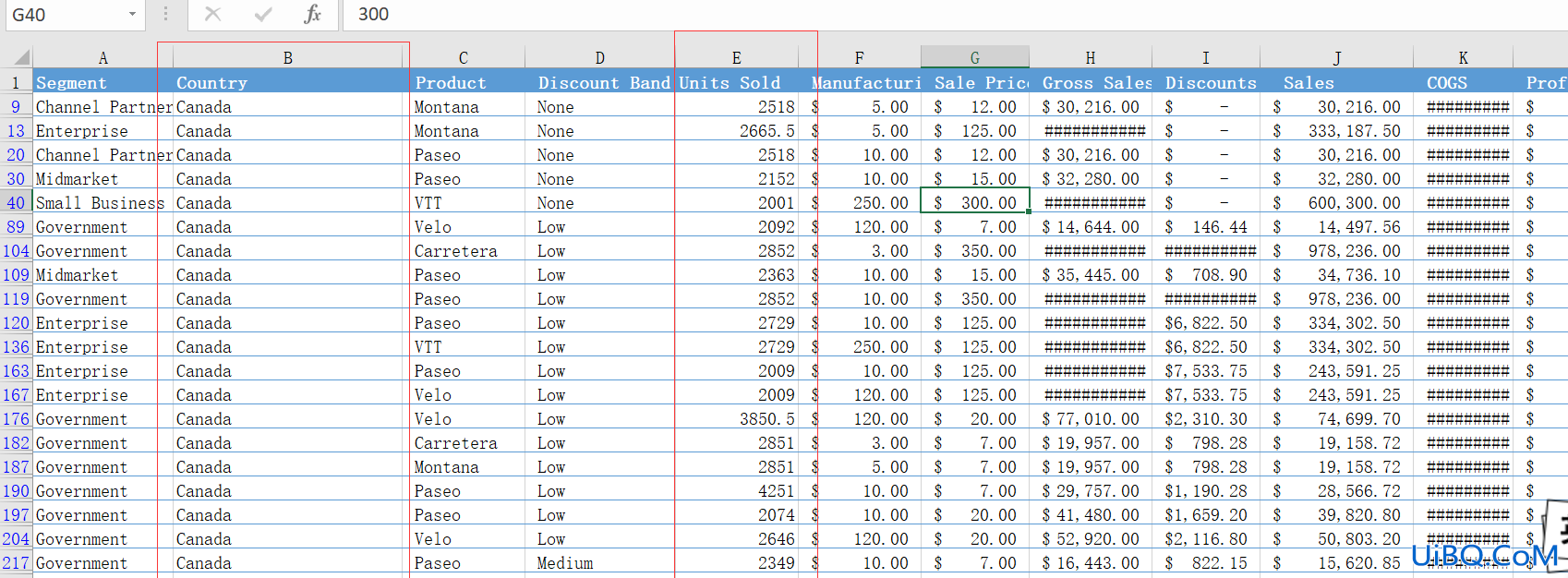Click the Discounts header cell
The width and height of the screenshot is (1568, 578).
point(1206,82)
